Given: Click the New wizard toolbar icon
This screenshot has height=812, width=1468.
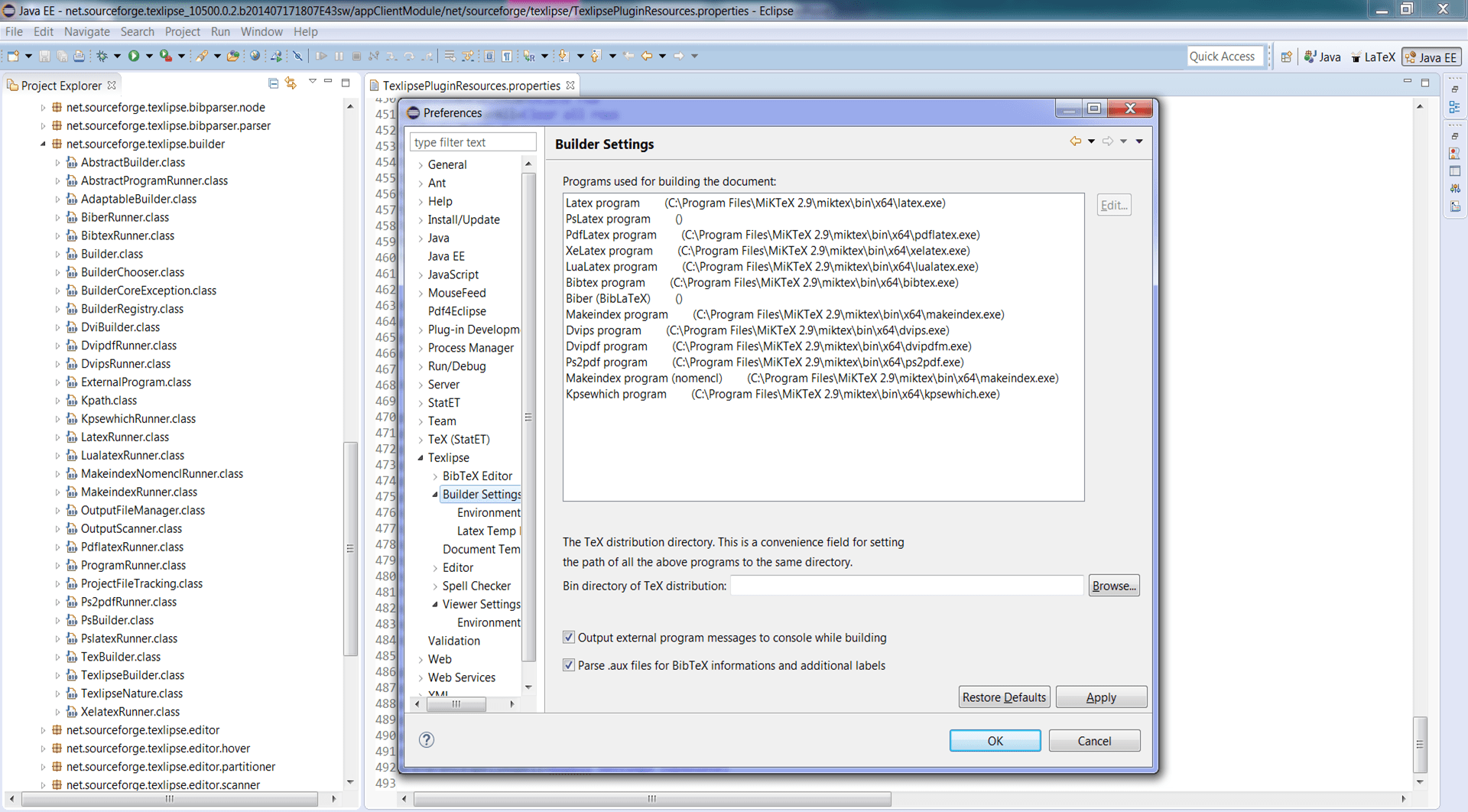Looking at the screenshot, I should tap(13, 56).
